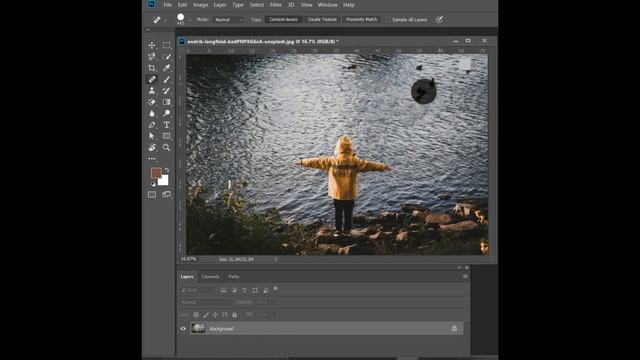Image resolution: width=640 pixels, height=360 pixels.
Task: Select the Eyedropper tool
Action: [x=167, y=68]
